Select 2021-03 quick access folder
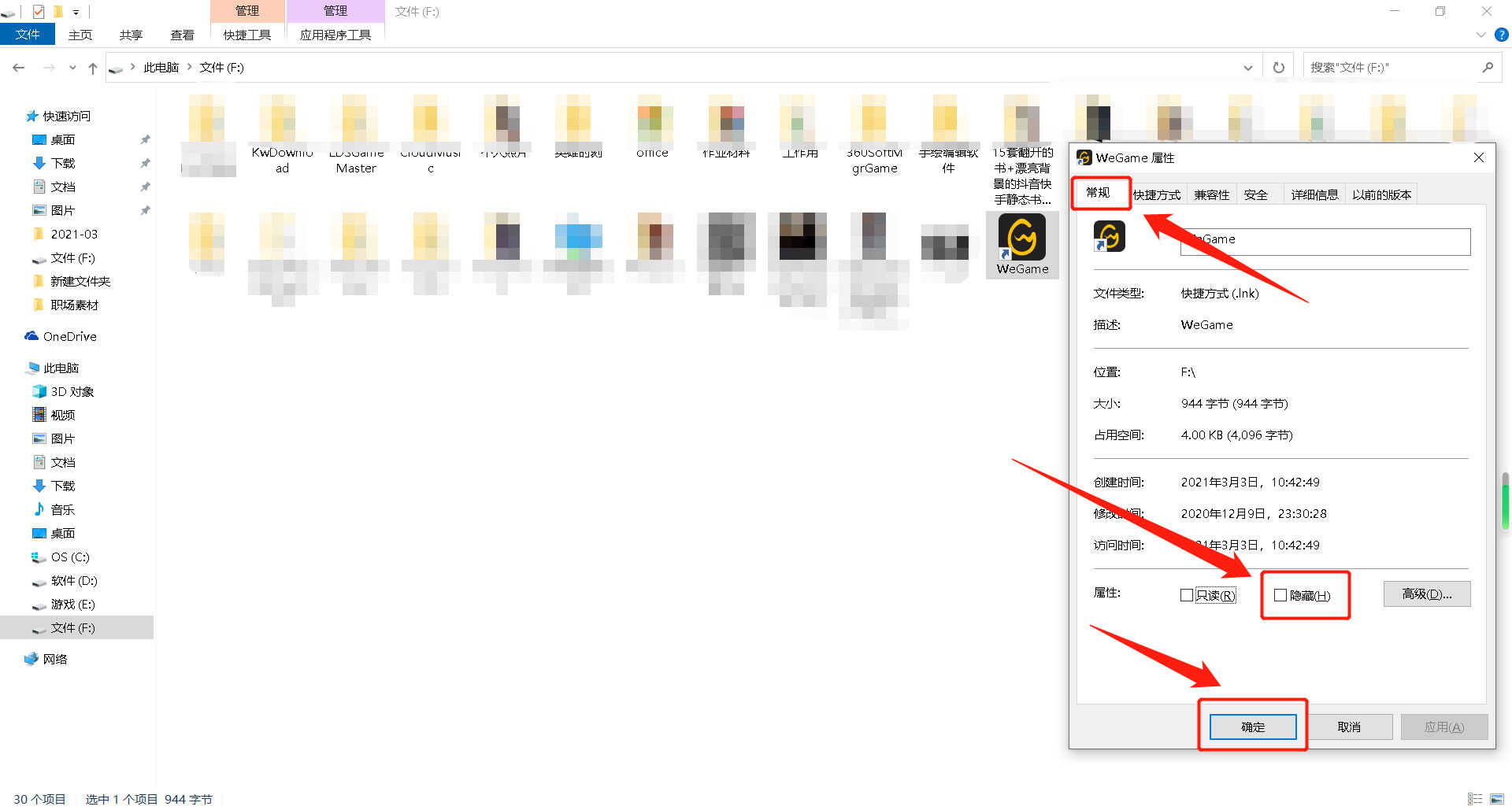Screen dimensions: 1512x810 [66, 234]
